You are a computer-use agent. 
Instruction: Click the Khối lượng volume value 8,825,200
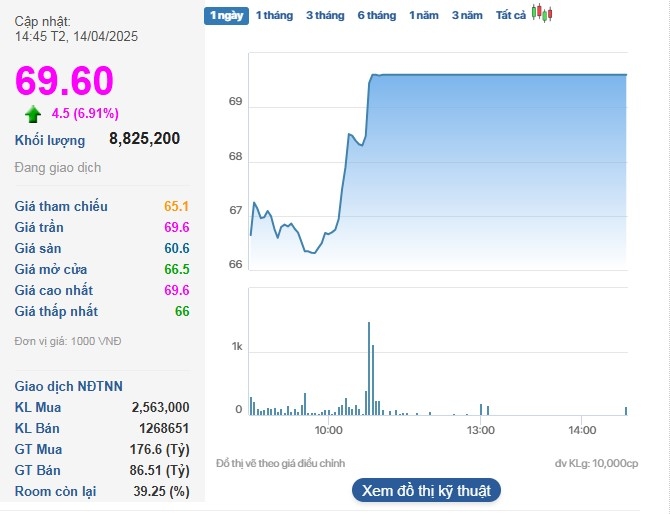[x=144, y=139]
